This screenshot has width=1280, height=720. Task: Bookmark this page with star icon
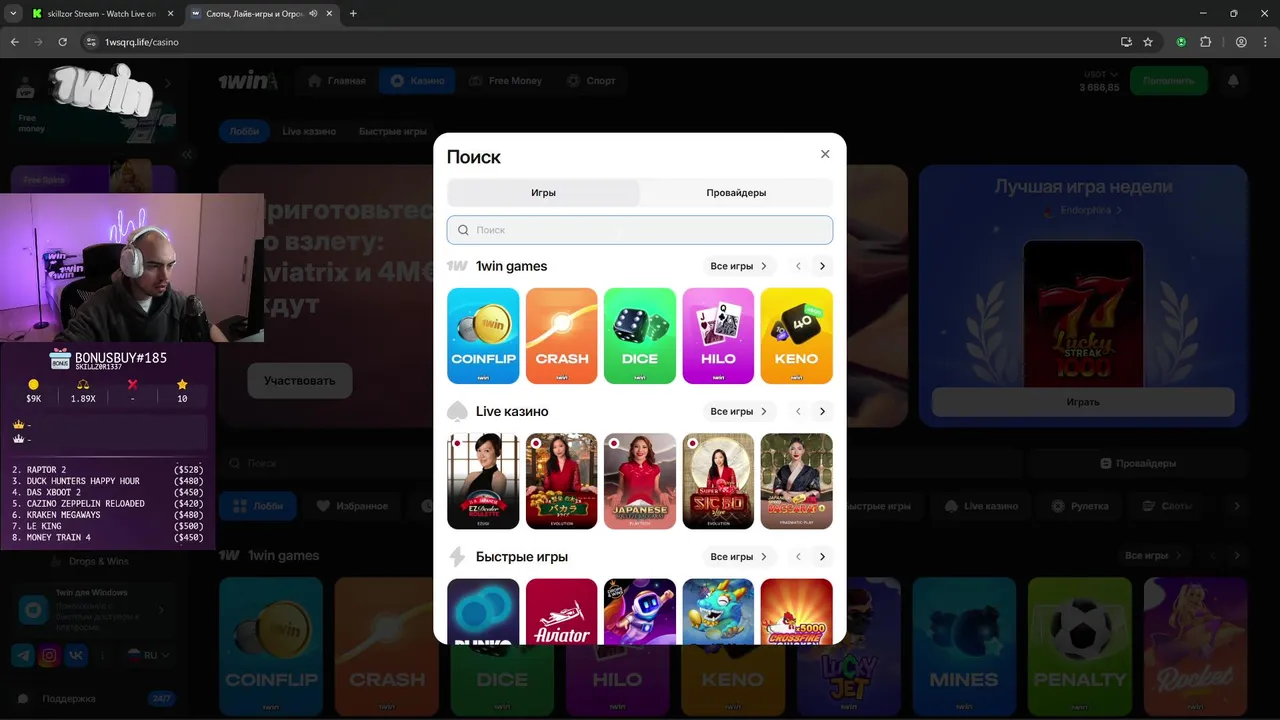(x=1148, y=42)
